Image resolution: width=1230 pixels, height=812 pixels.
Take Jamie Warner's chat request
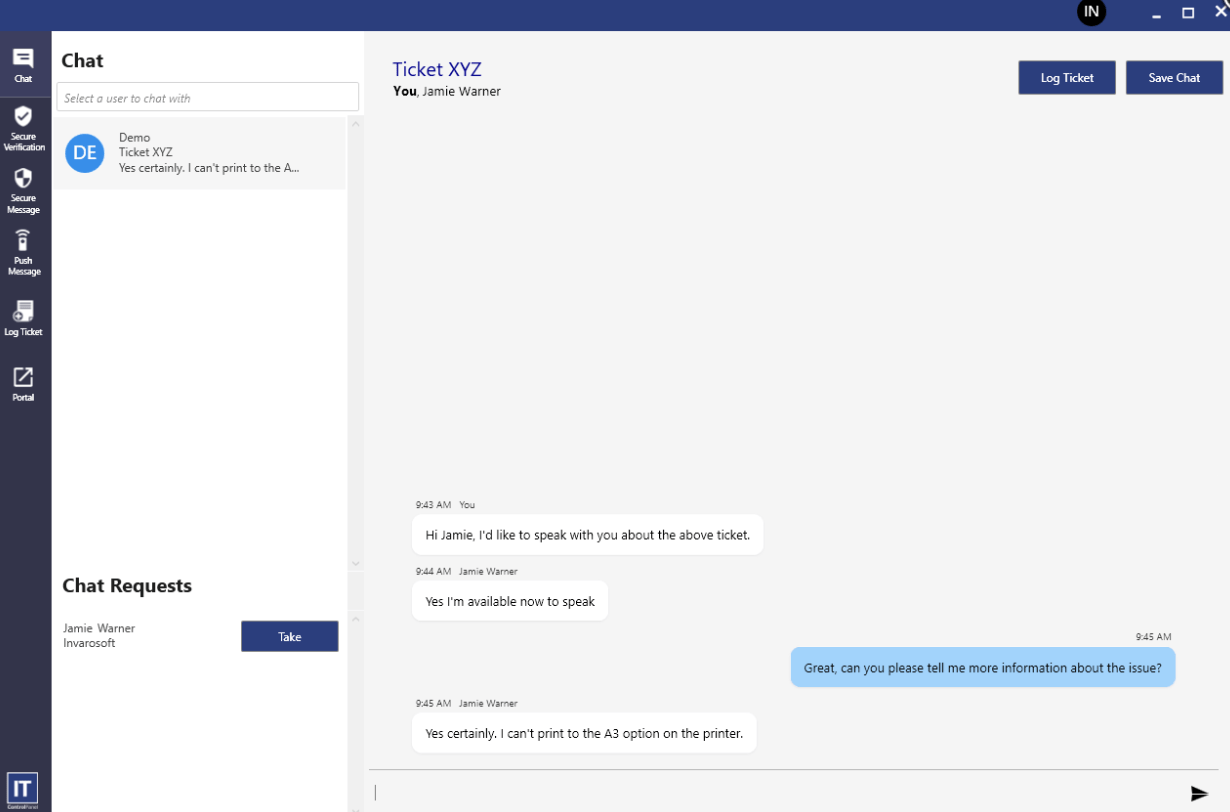pyautogui.click(x=289, y=636)
